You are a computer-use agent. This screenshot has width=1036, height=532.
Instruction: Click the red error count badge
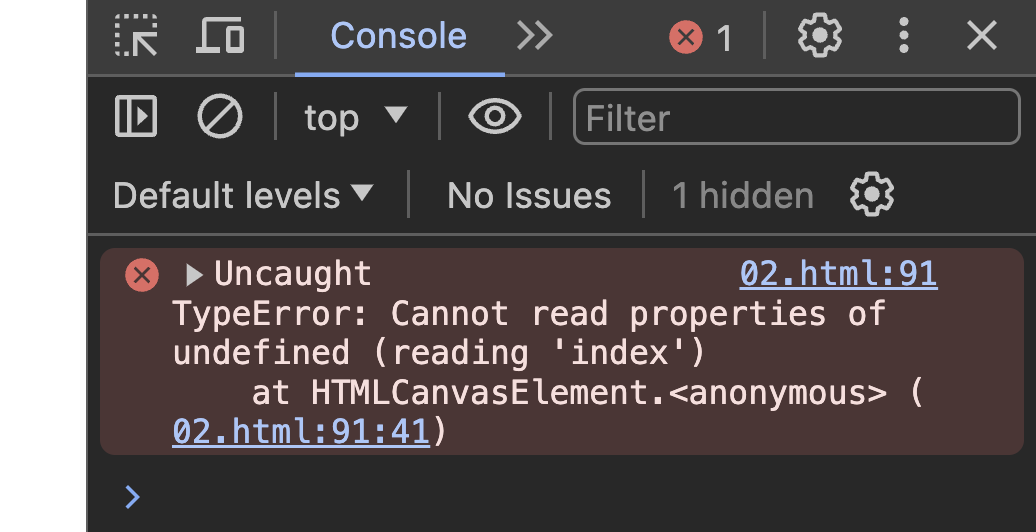tap(700, 37)
